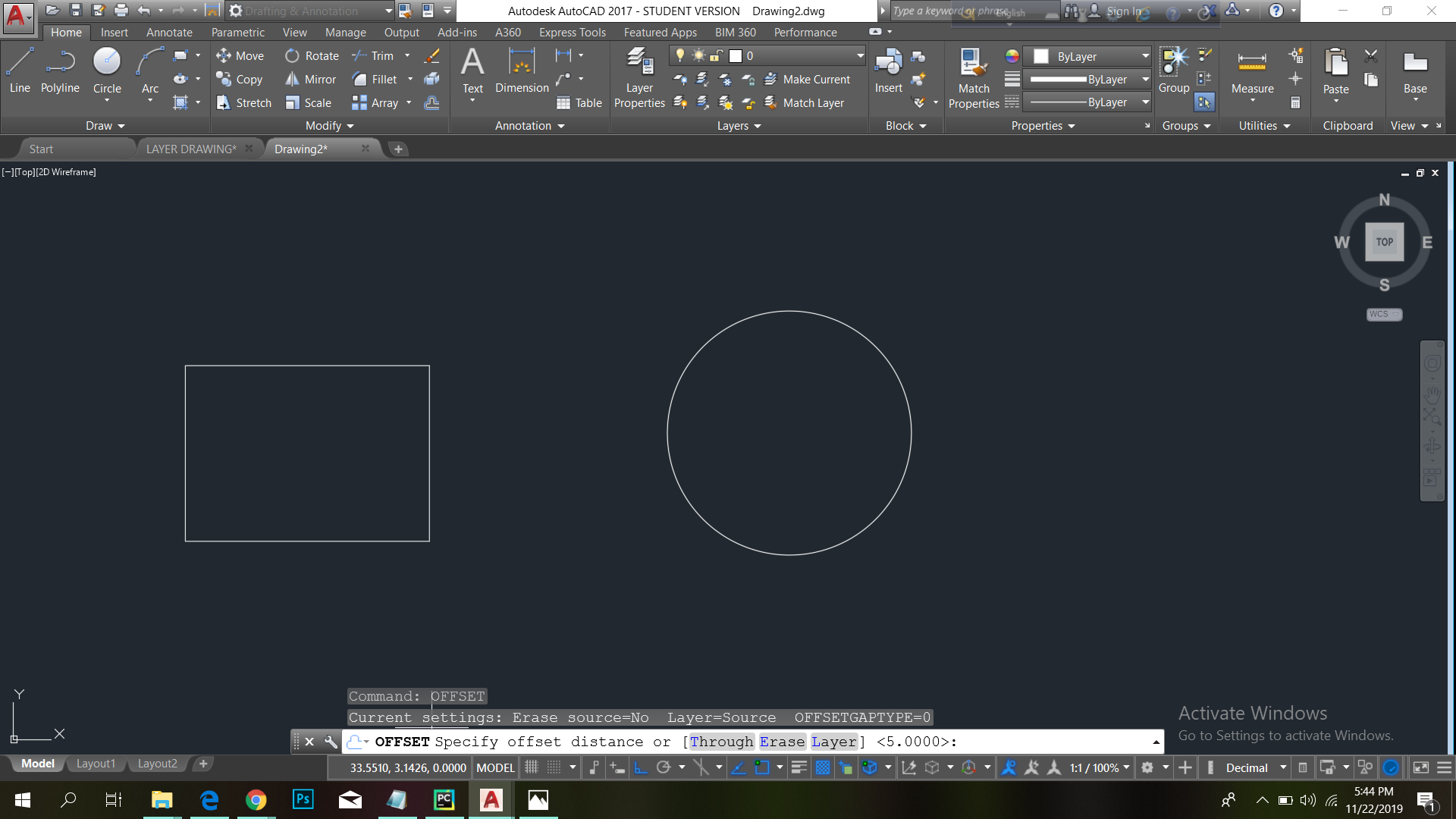Expand the Modify panel
The image size is (1456, 819).
pyautogui.click(x=329, y=126)
